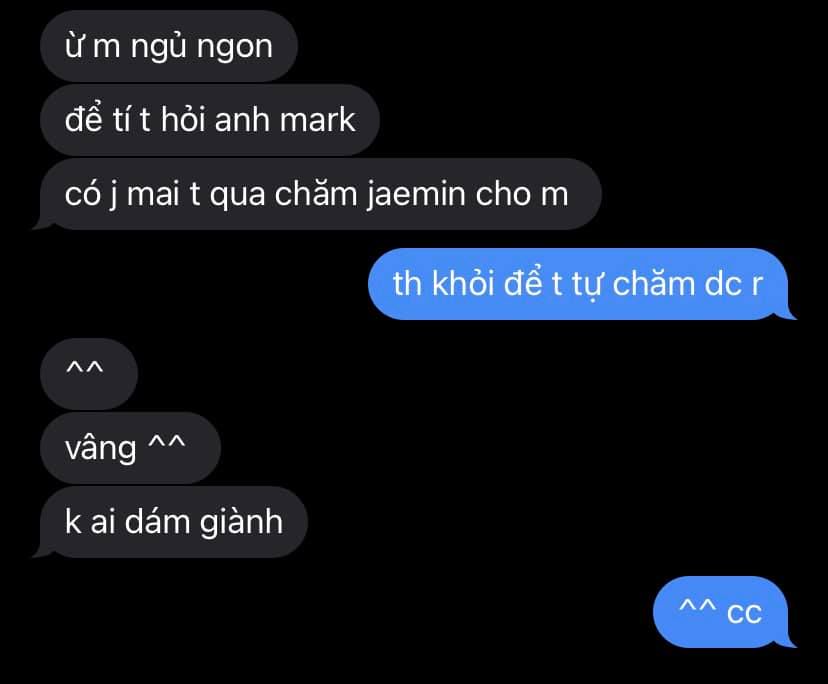Image resolution: width=828 pixels, height=684 pixels.
Task: Click 'cc' text in the bottom blue bubble
Action: click(744, 613)
